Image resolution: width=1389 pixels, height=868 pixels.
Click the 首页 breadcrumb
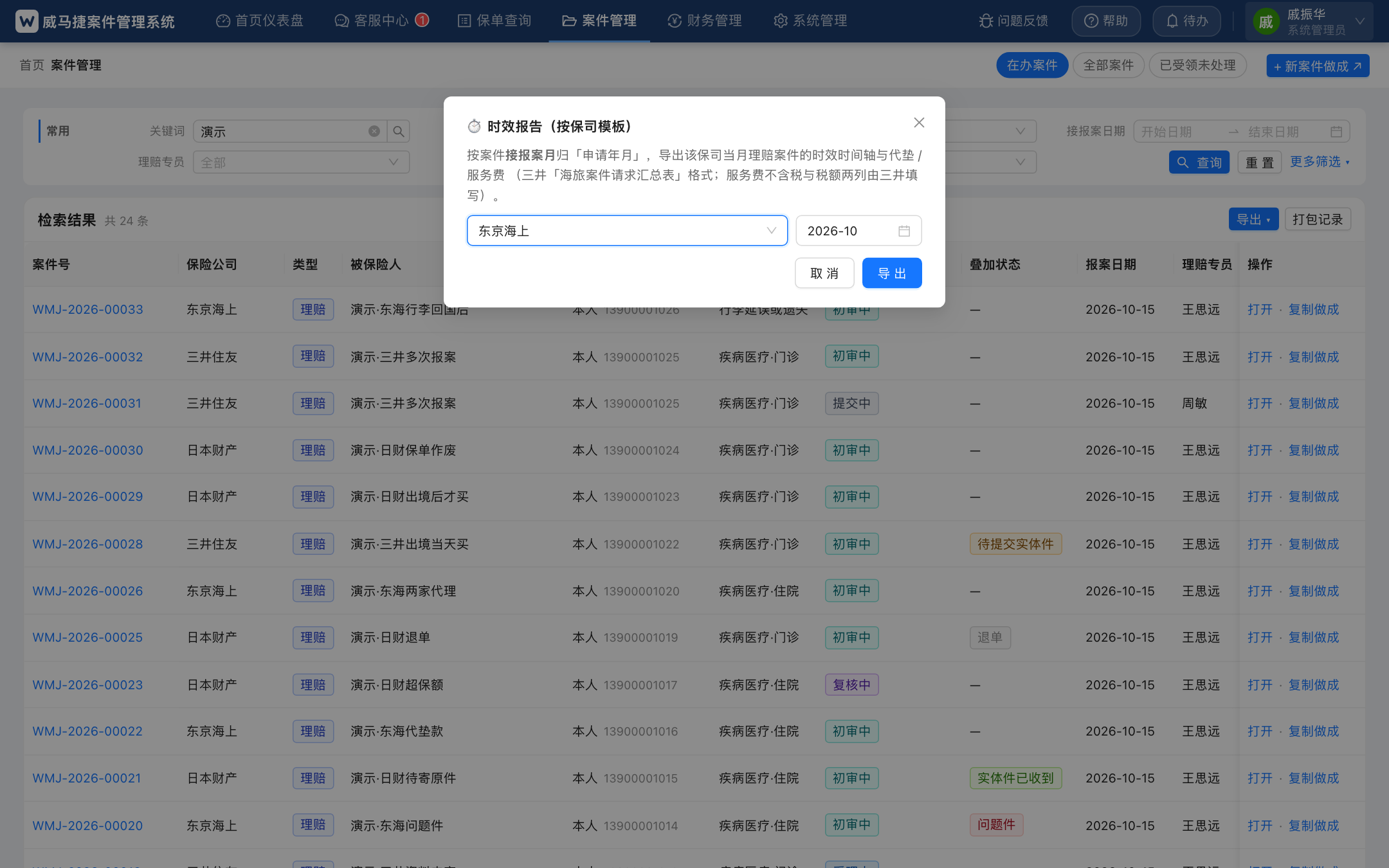click(32, 65)
